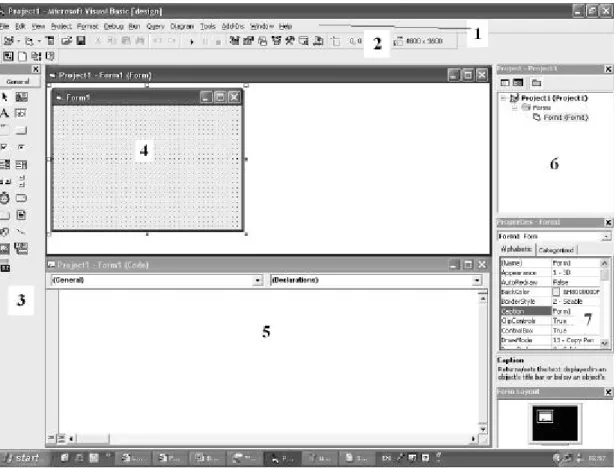Open the (General) object dropdown in the code window
Screen dimensions: 616x471
258,281
